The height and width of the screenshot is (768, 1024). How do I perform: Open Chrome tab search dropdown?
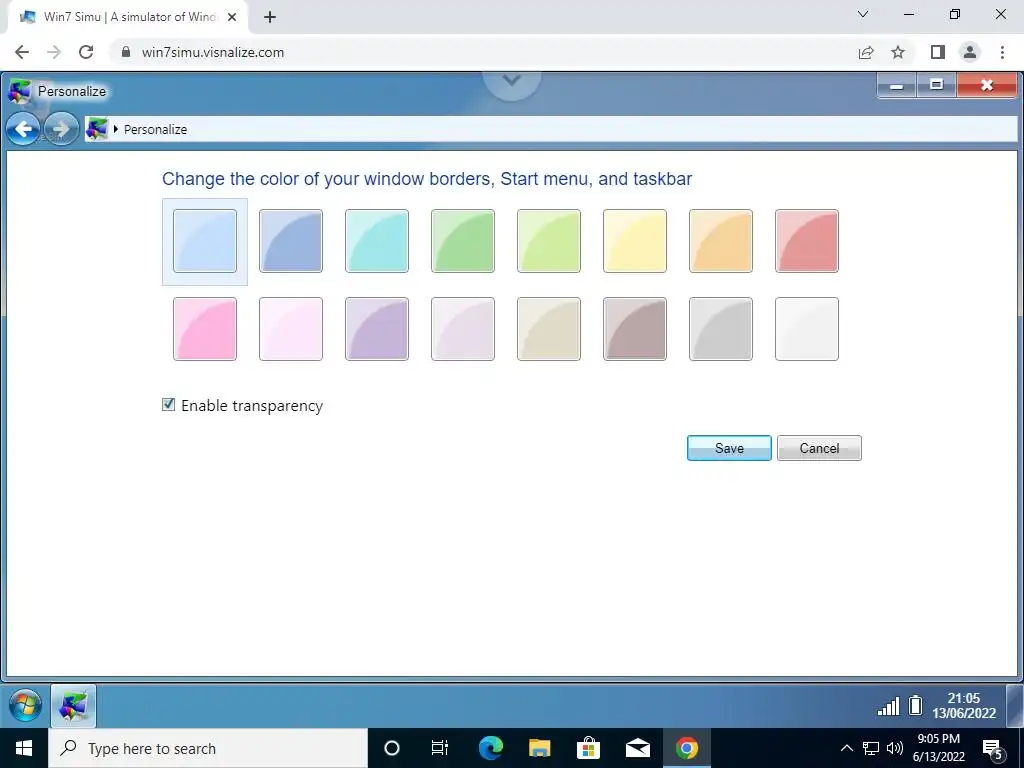pyautogui.click(x=863, y=14)
